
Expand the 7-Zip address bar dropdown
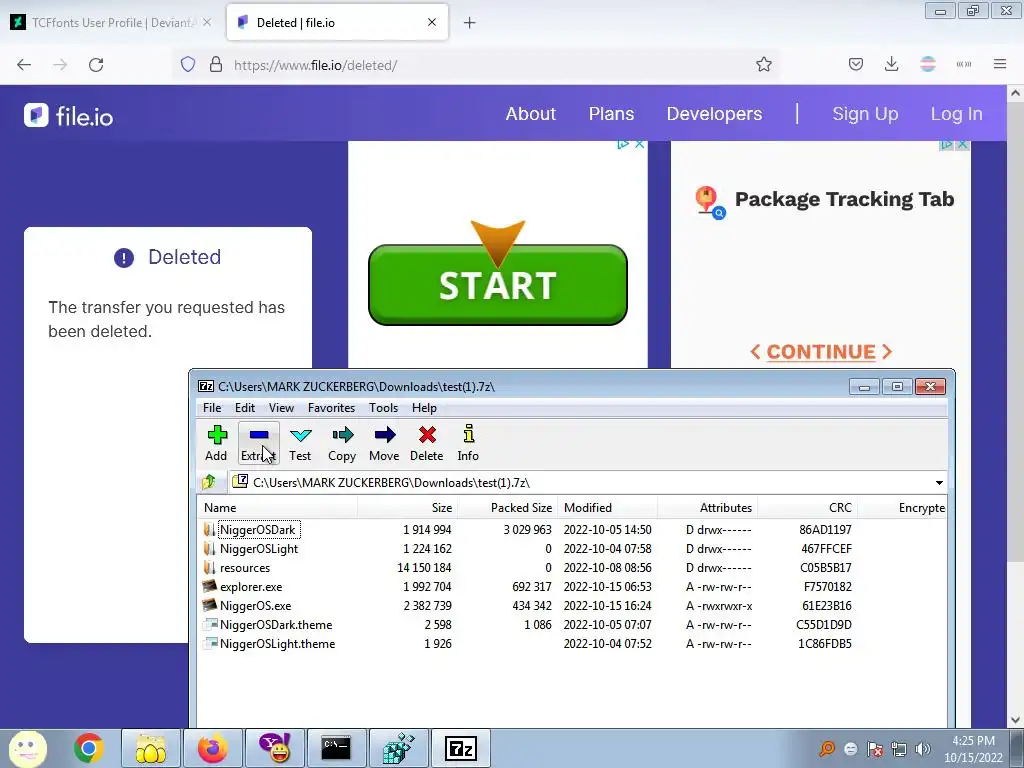[x=939, y=483]
